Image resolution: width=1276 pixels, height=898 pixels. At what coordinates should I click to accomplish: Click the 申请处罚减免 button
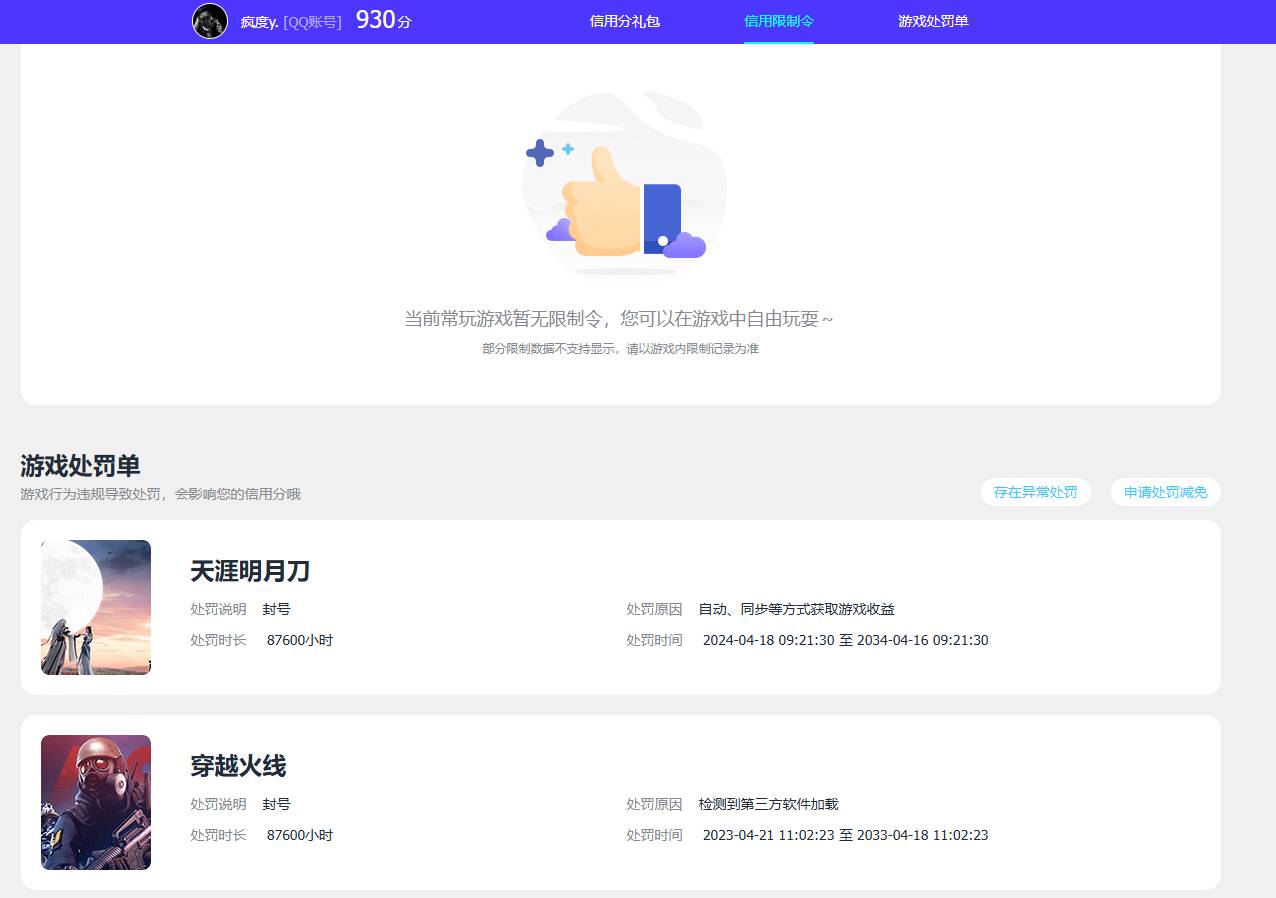pyautogui.click(x=1165, y=492)
